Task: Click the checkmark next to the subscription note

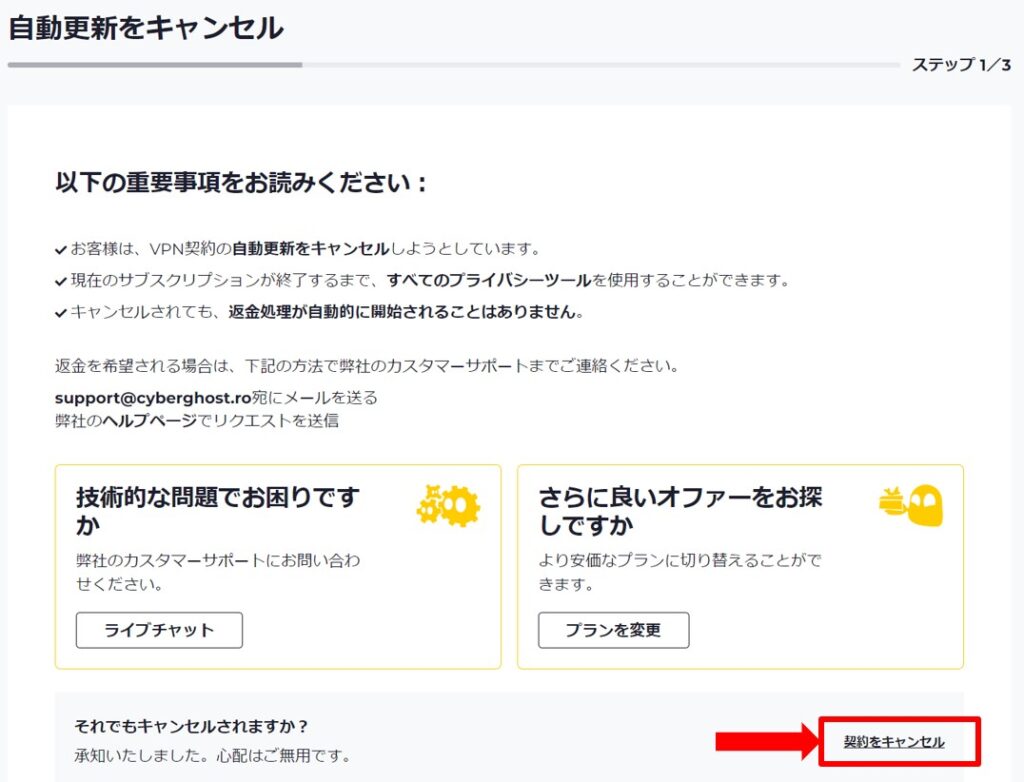Action: pos(60,283)
